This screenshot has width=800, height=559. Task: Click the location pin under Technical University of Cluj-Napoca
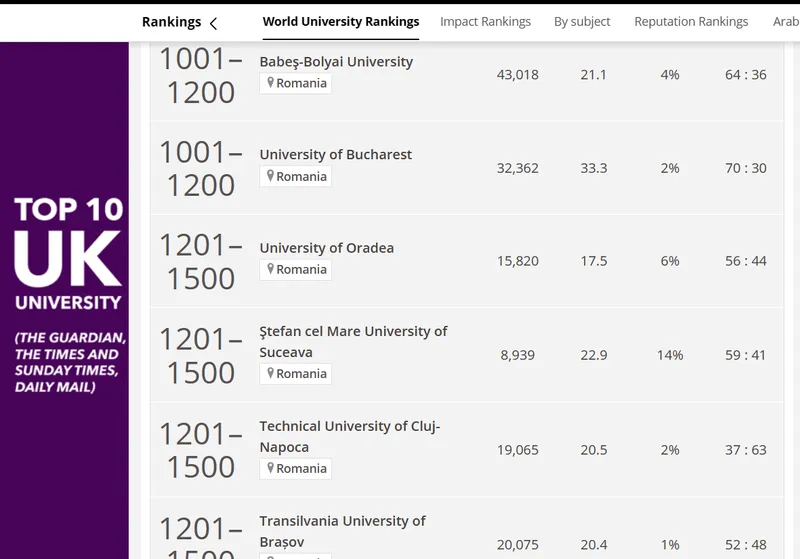click(269, 468)
